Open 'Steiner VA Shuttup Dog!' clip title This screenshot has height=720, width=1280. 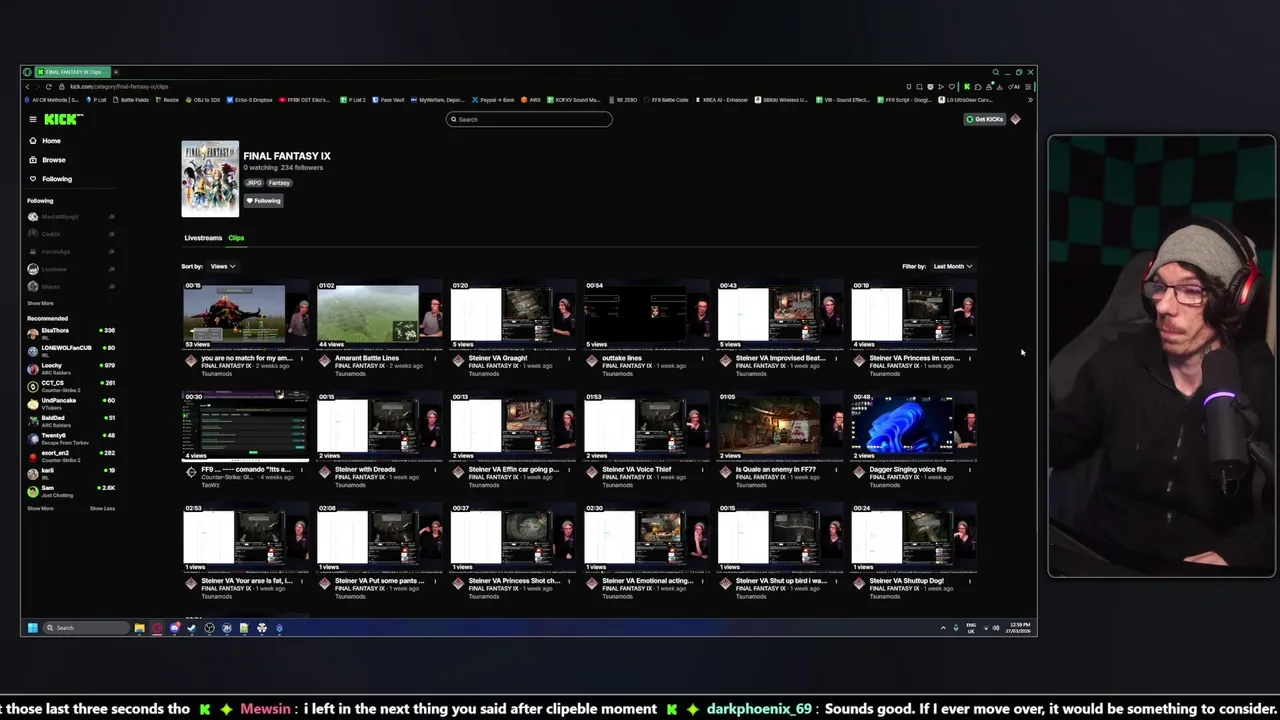click(x=906, y=580)
